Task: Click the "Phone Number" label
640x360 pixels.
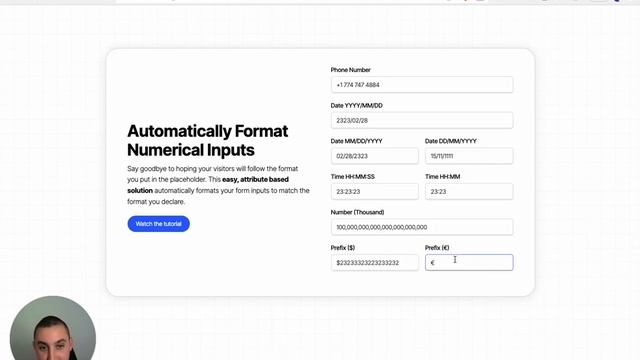Action: [351, 70]
